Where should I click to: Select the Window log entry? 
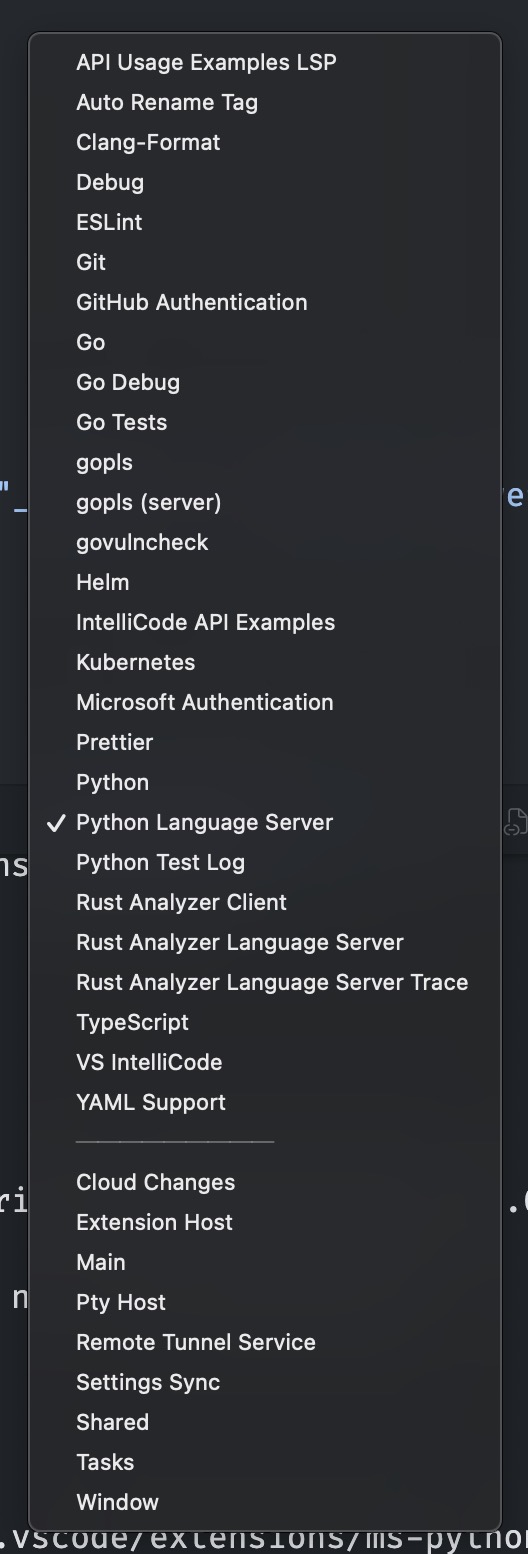pos(265,1502)
